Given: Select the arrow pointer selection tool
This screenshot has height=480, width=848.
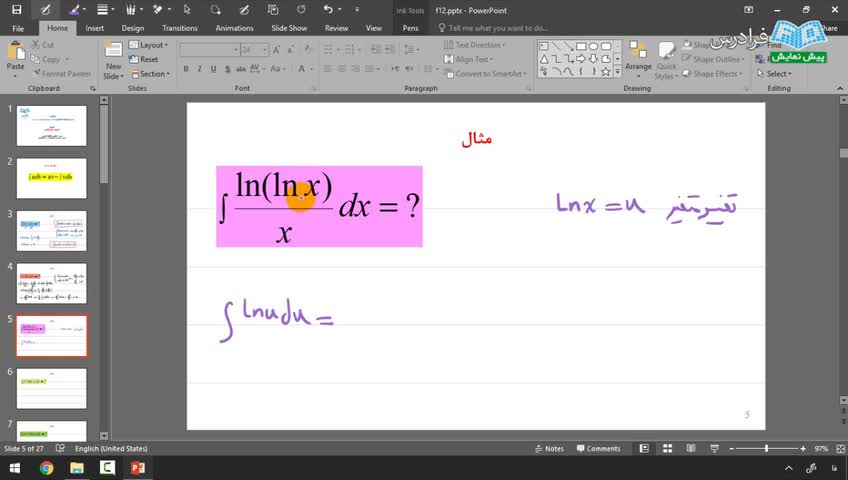Looking at the screenshot, I should point(187,10).
